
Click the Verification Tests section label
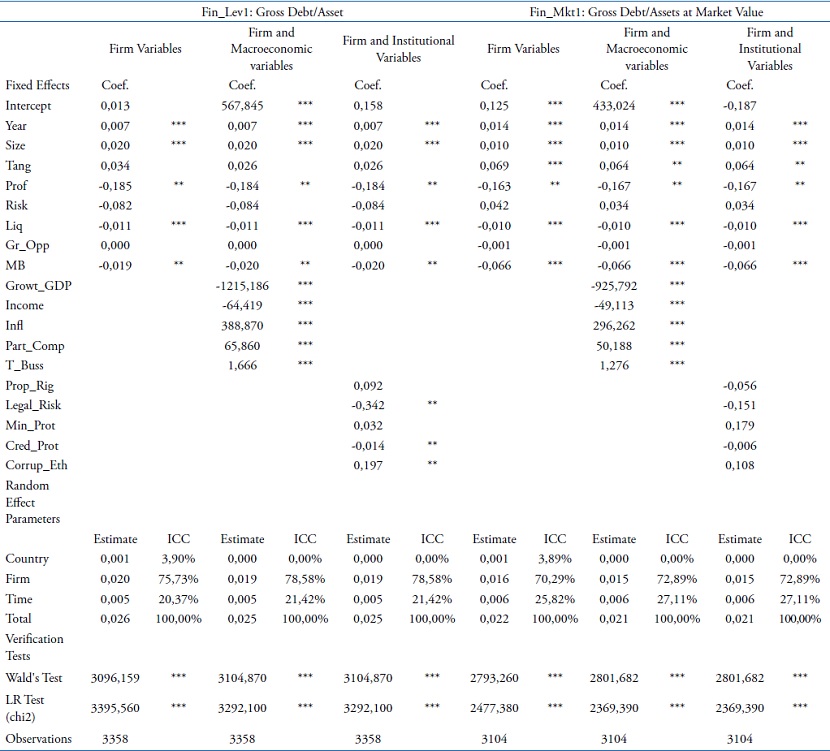(34, 646)
